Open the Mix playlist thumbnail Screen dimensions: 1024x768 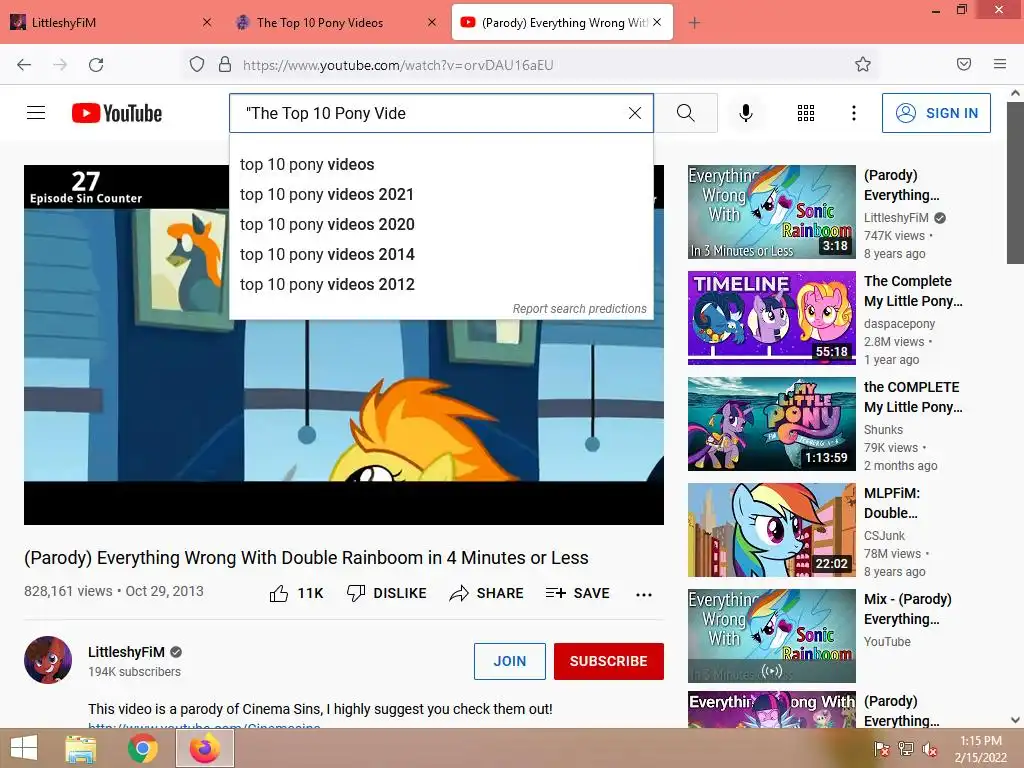click(x=771, y=635)
